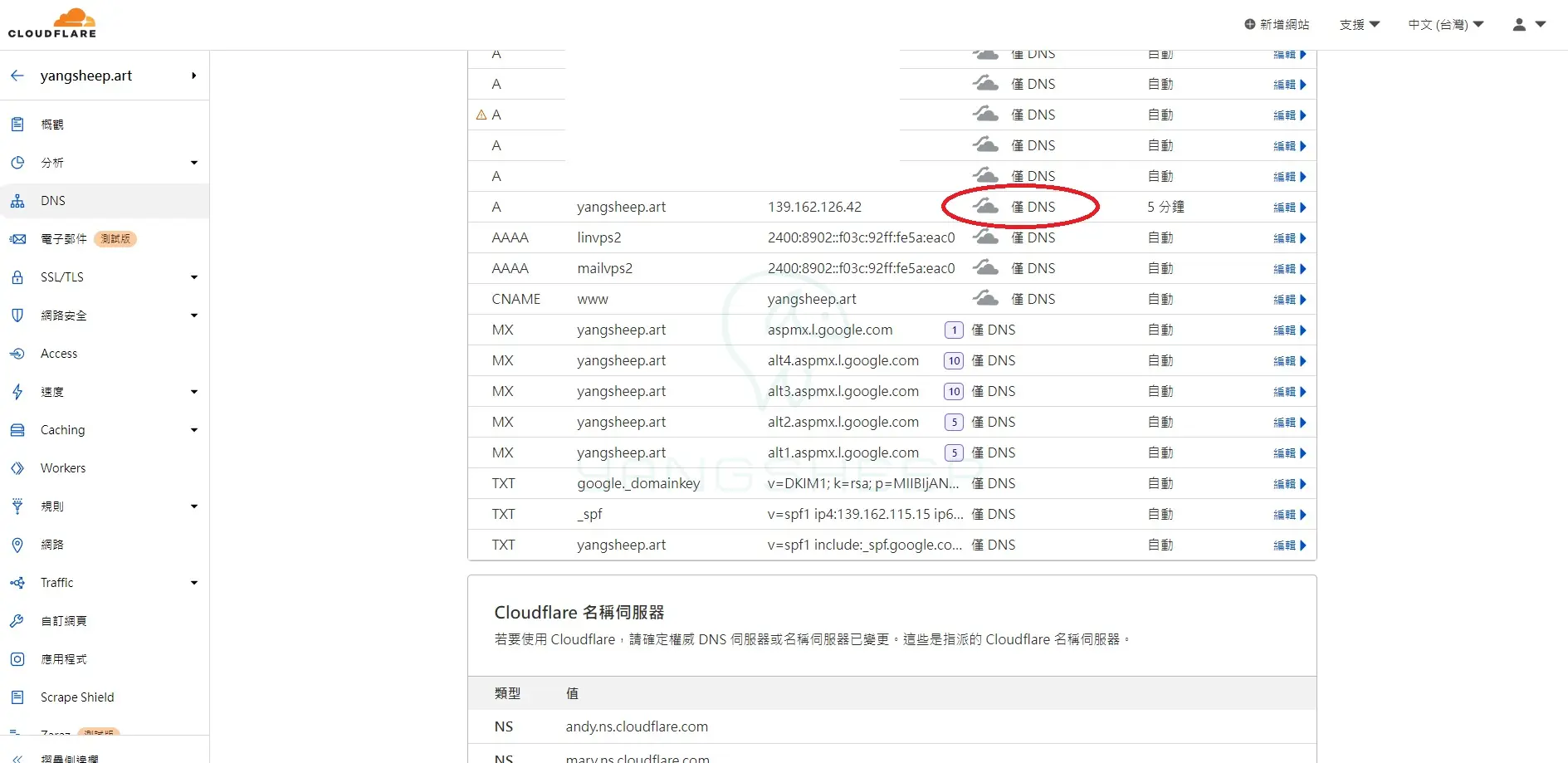The width and height of the screenshot is (1568, 763).
Task: Toggle proxy cloud for mailvps2 AAAA record
Action: (x=986, y=267)
